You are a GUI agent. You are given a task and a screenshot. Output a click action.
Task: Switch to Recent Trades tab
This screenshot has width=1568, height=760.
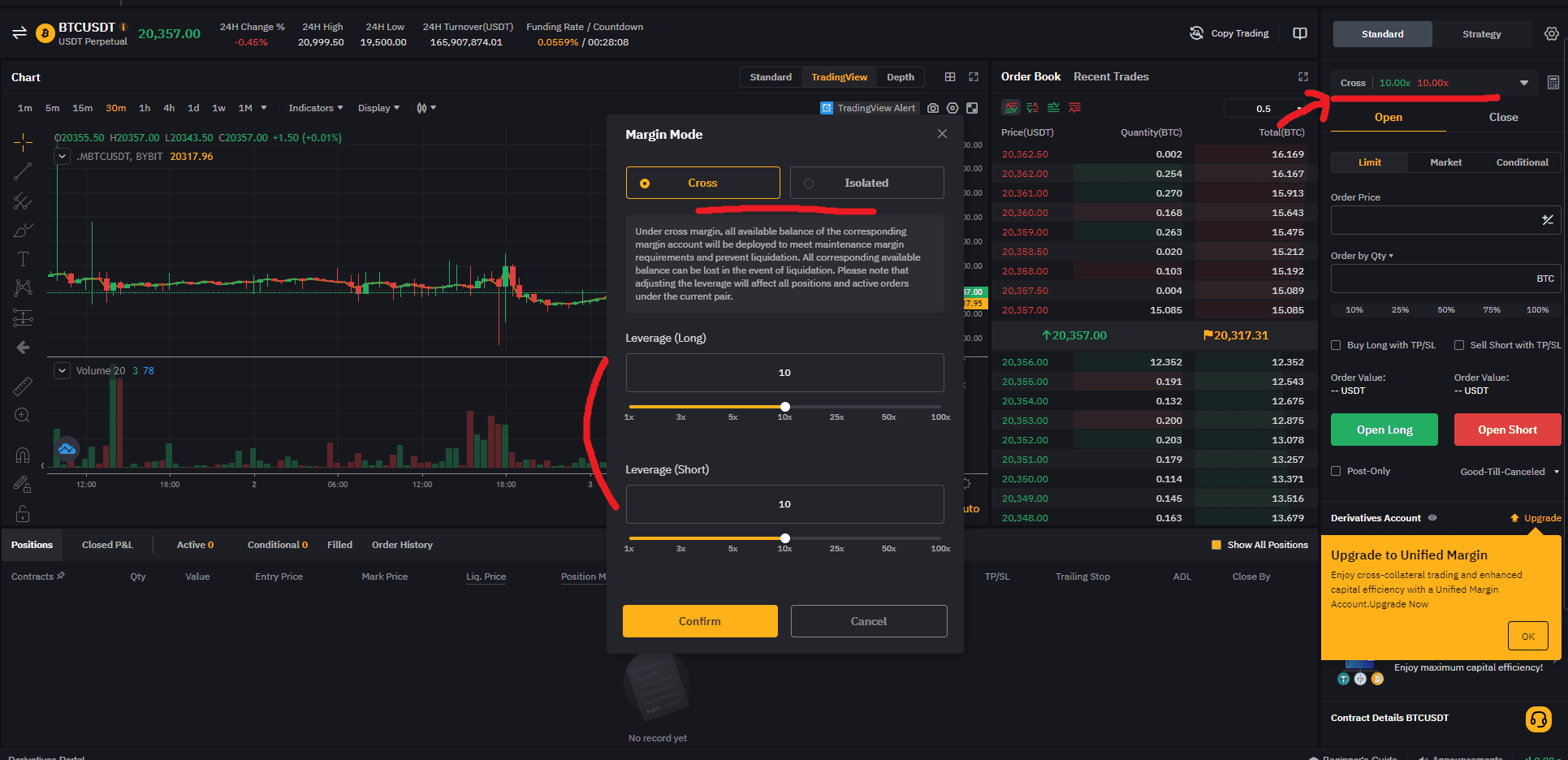(x=1111, y=77)
